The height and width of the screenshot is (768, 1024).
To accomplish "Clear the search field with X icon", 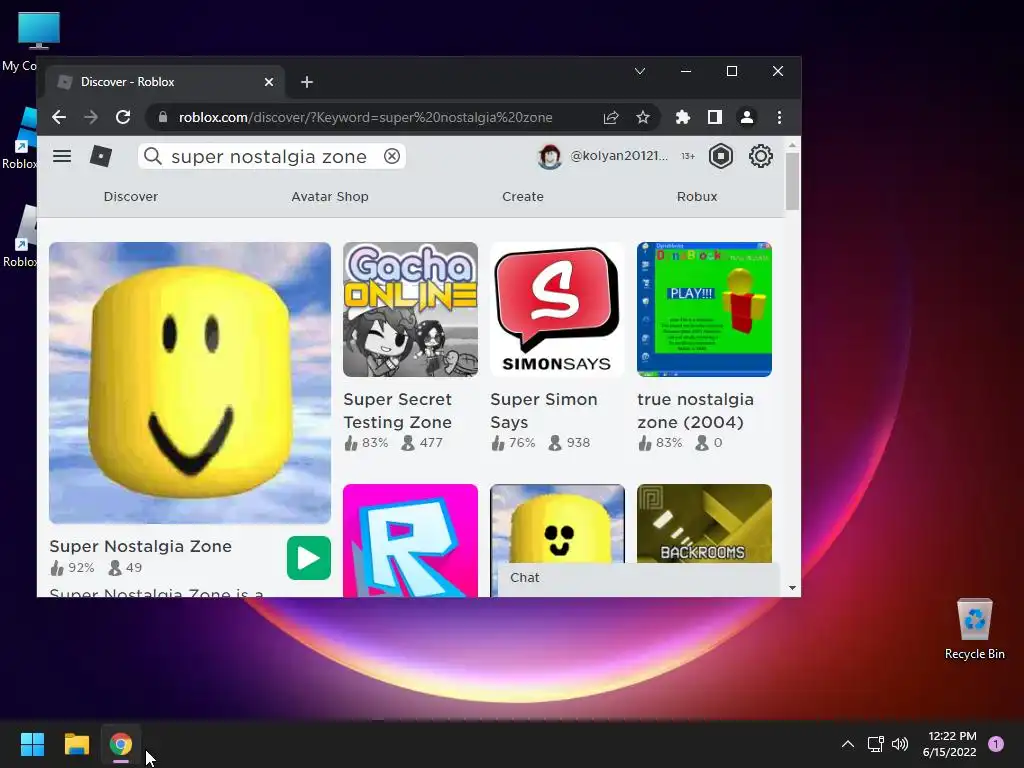I will point(392,156).
